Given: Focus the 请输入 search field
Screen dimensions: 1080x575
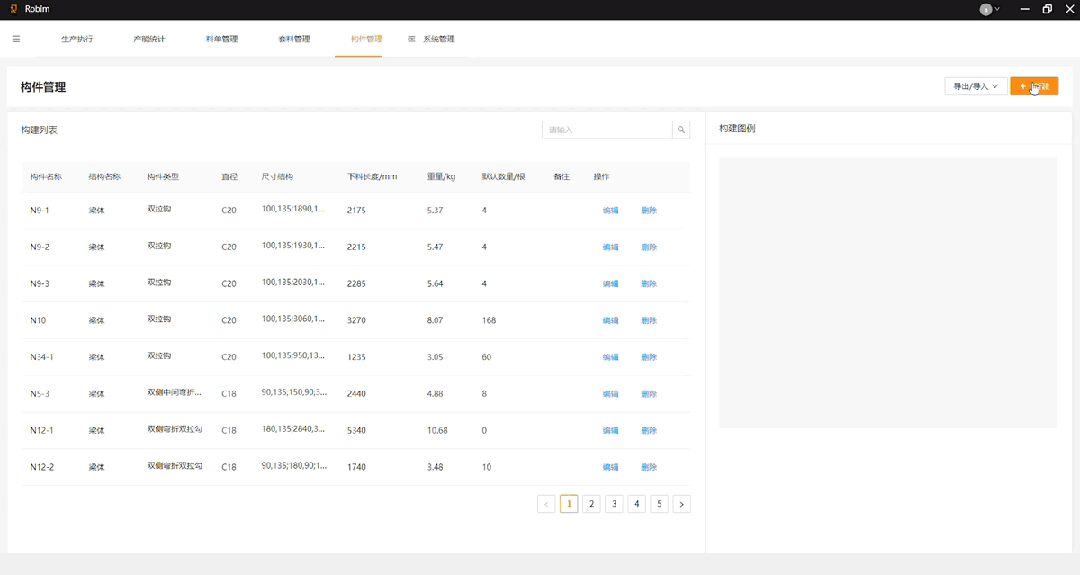Looking at the screenshot, I should tap(607, 129).
